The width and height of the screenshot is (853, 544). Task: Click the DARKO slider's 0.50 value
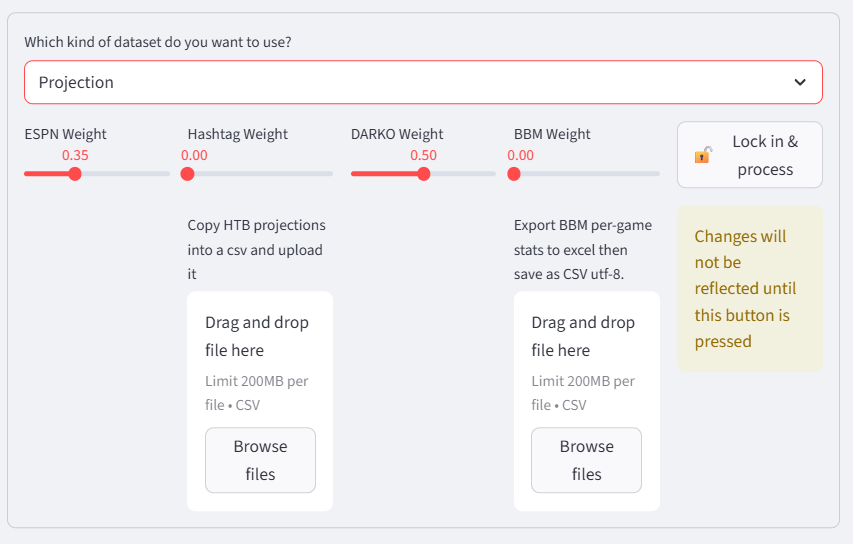coord(424,155)
